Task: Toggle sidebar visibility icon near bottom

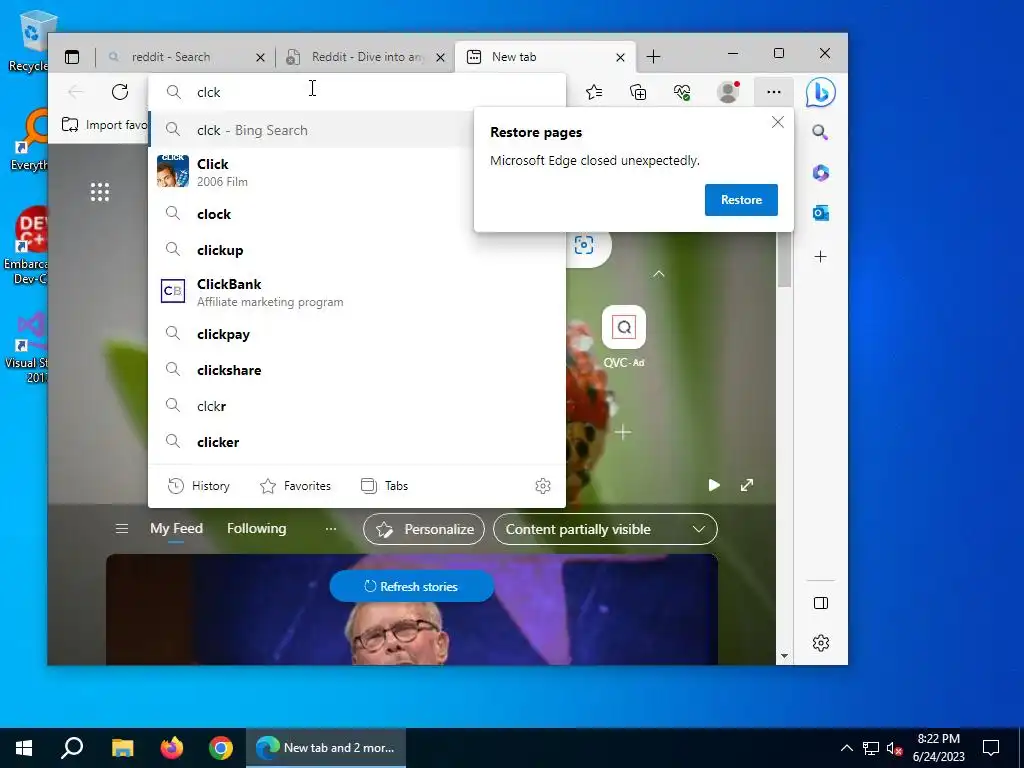Action: (x=821, y=603)
